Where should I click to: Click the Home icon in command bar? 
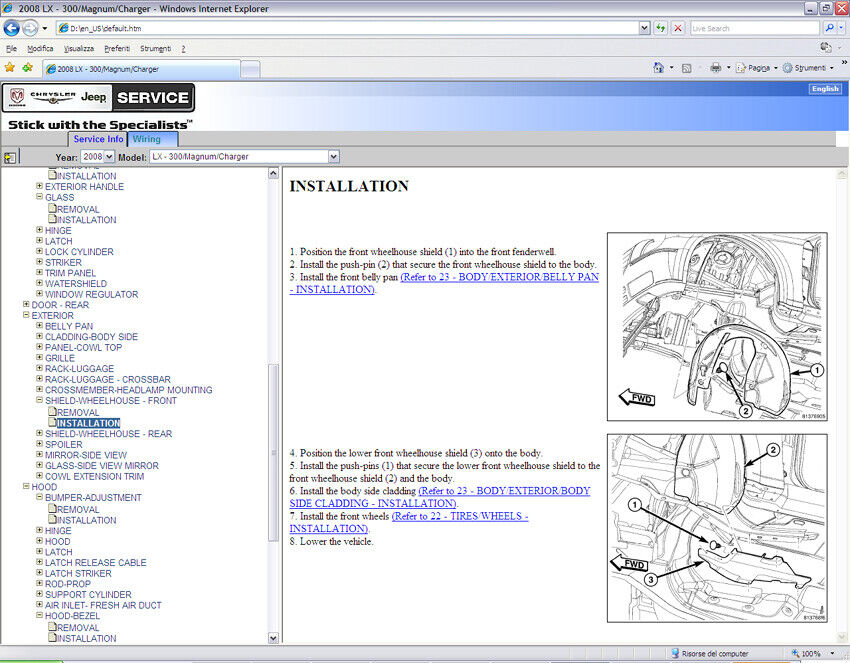658,68
